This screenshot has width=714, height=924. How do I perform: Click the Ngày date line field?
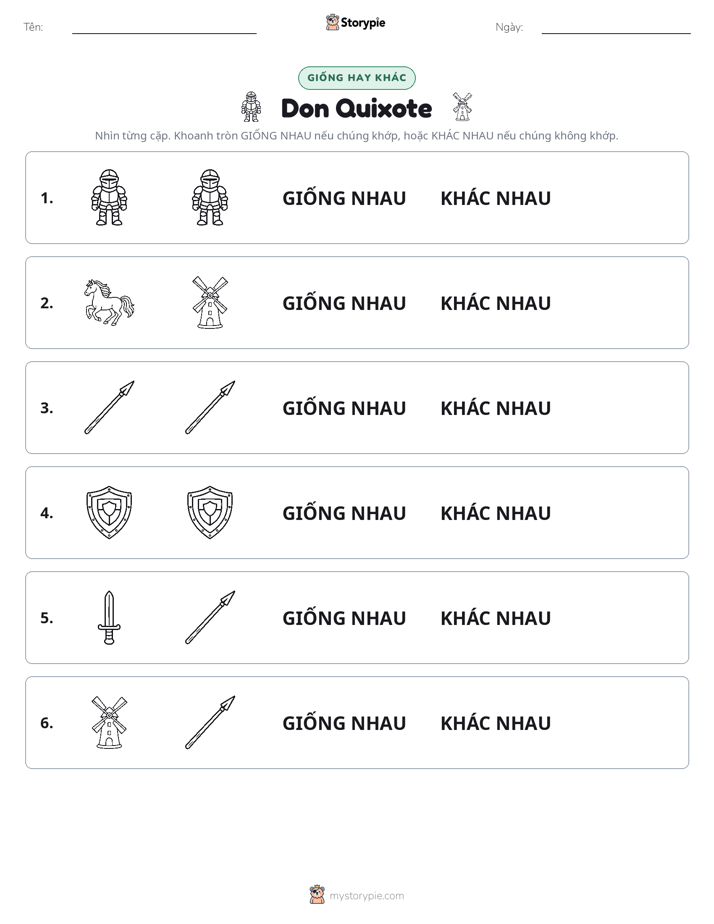point(616,27)
